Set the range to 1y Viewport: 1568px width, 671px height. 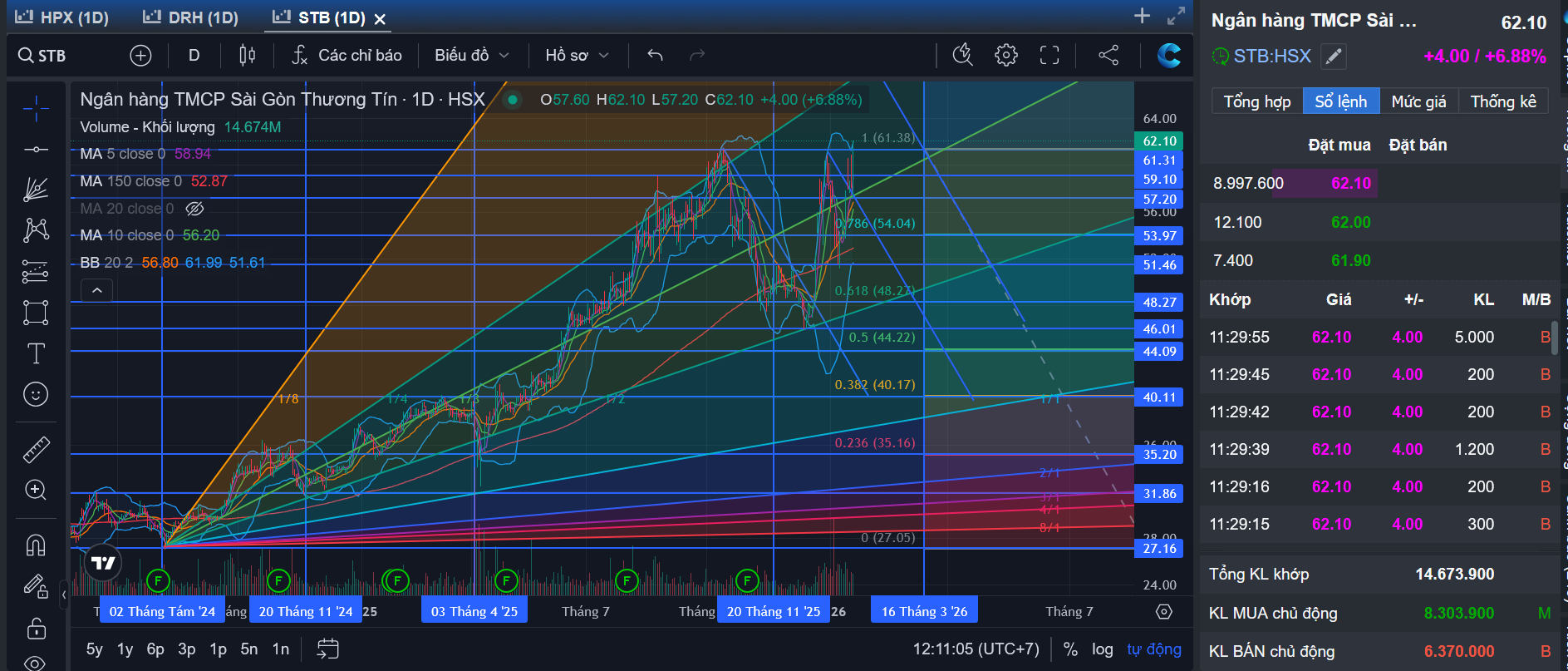[x=125, y=649]
